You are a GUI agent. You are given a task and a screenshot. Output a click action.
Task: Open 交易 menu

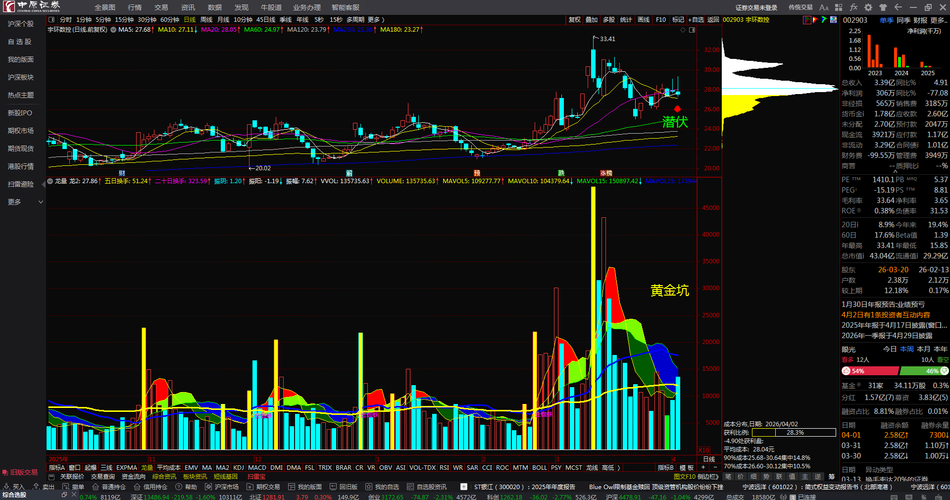161,7
